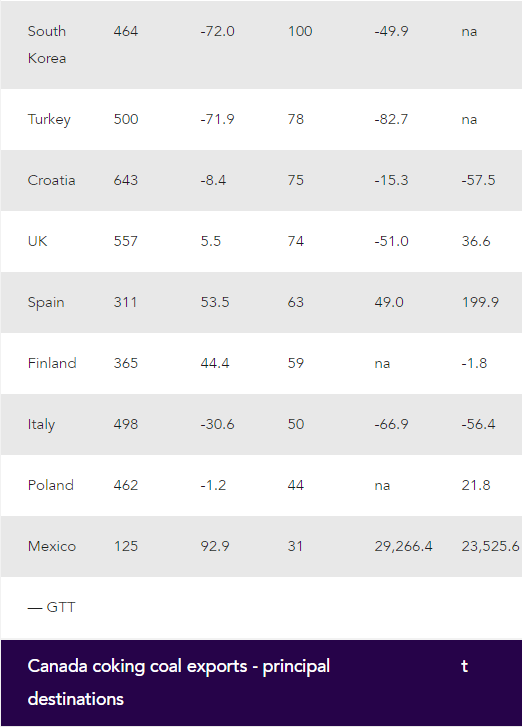Click Canada coking coal exports table header
The width and height of the screenshot is (522, 727).
coord(178,682)
